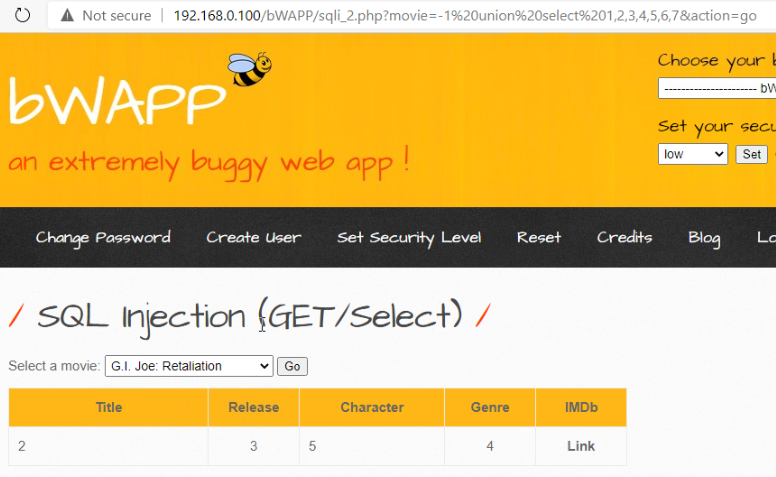Click the 'Not secure' label text
The image size is (776, 477).
click(117, 16)
